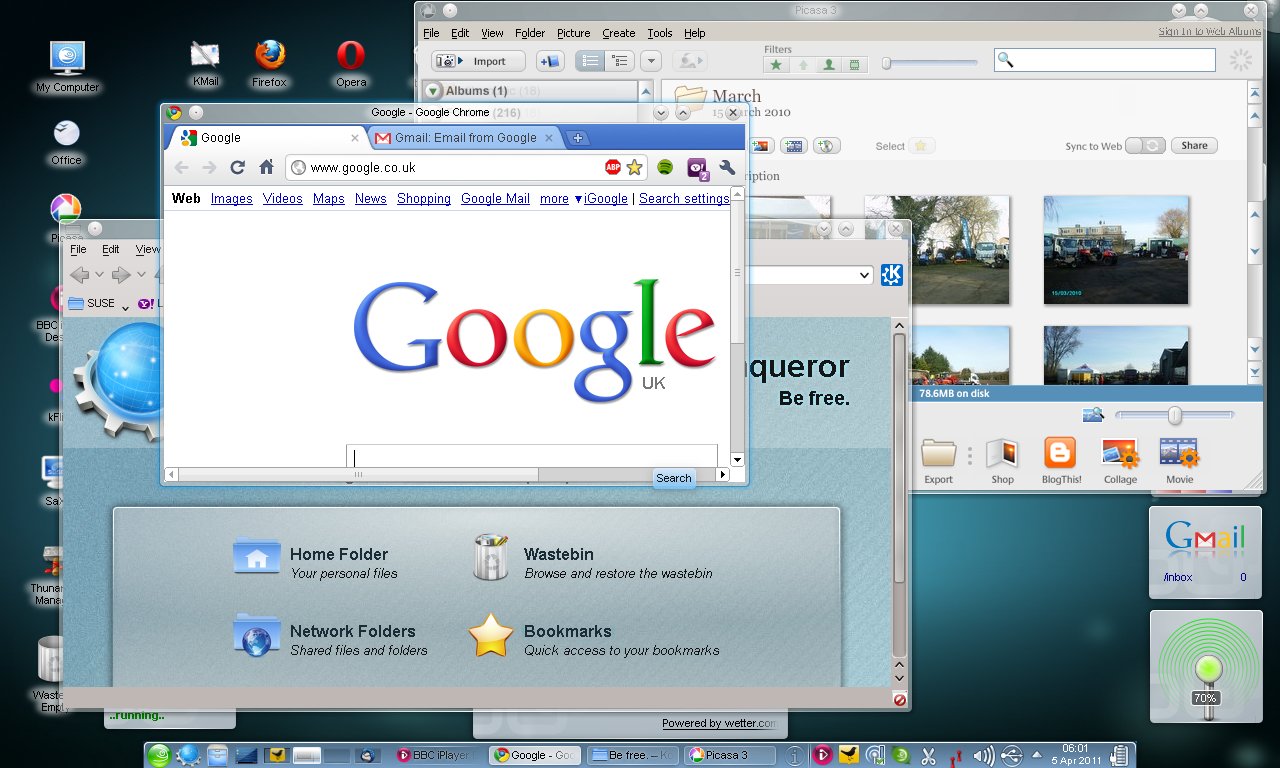Screen dimensions: 1280x768
Task: Open the Picasa Shop button
Action: pyautogui.click(x=1002, y=461)
